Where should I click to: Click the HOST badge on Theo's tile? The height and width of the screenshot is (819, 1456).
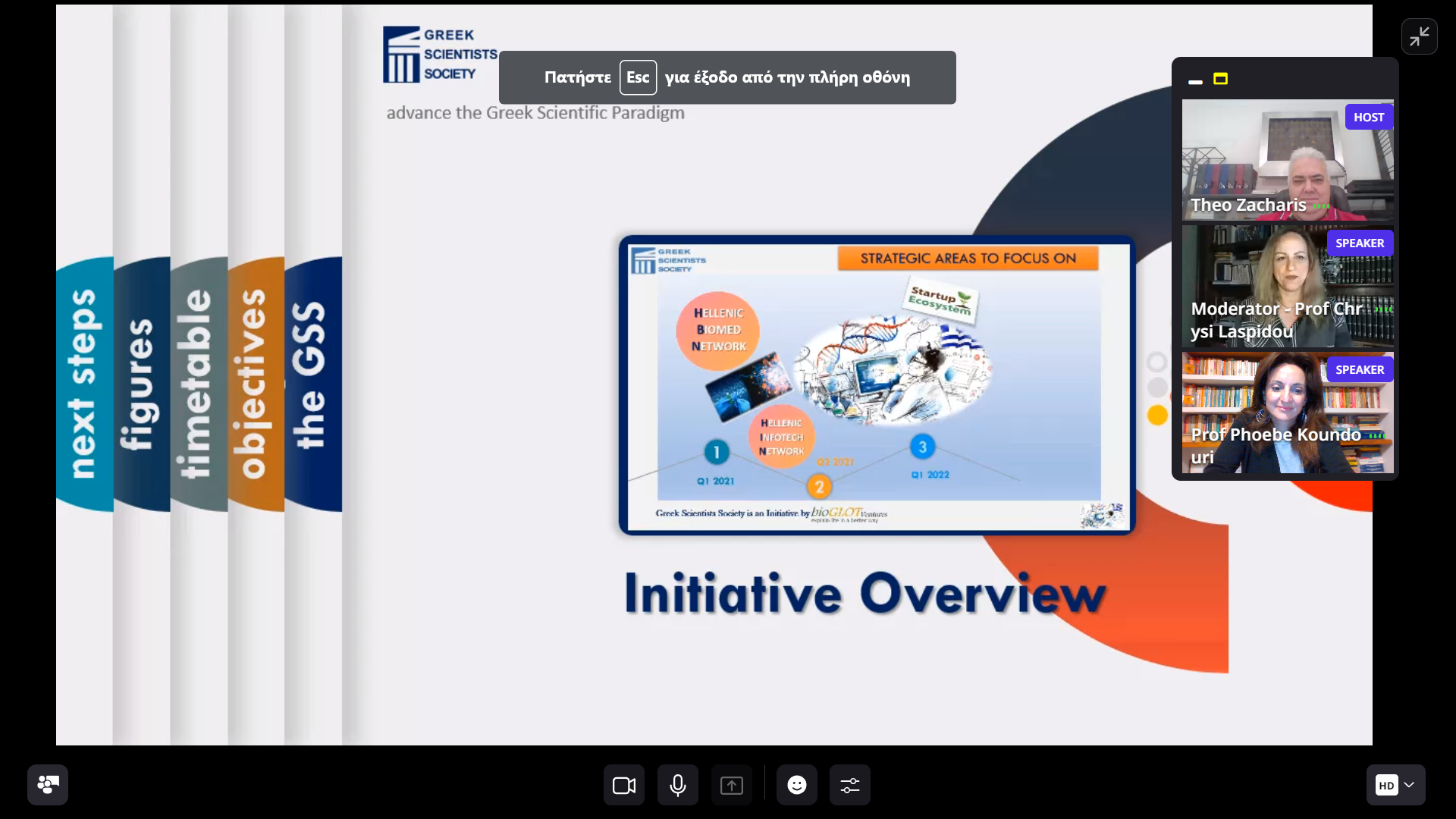coord(1368,118)
